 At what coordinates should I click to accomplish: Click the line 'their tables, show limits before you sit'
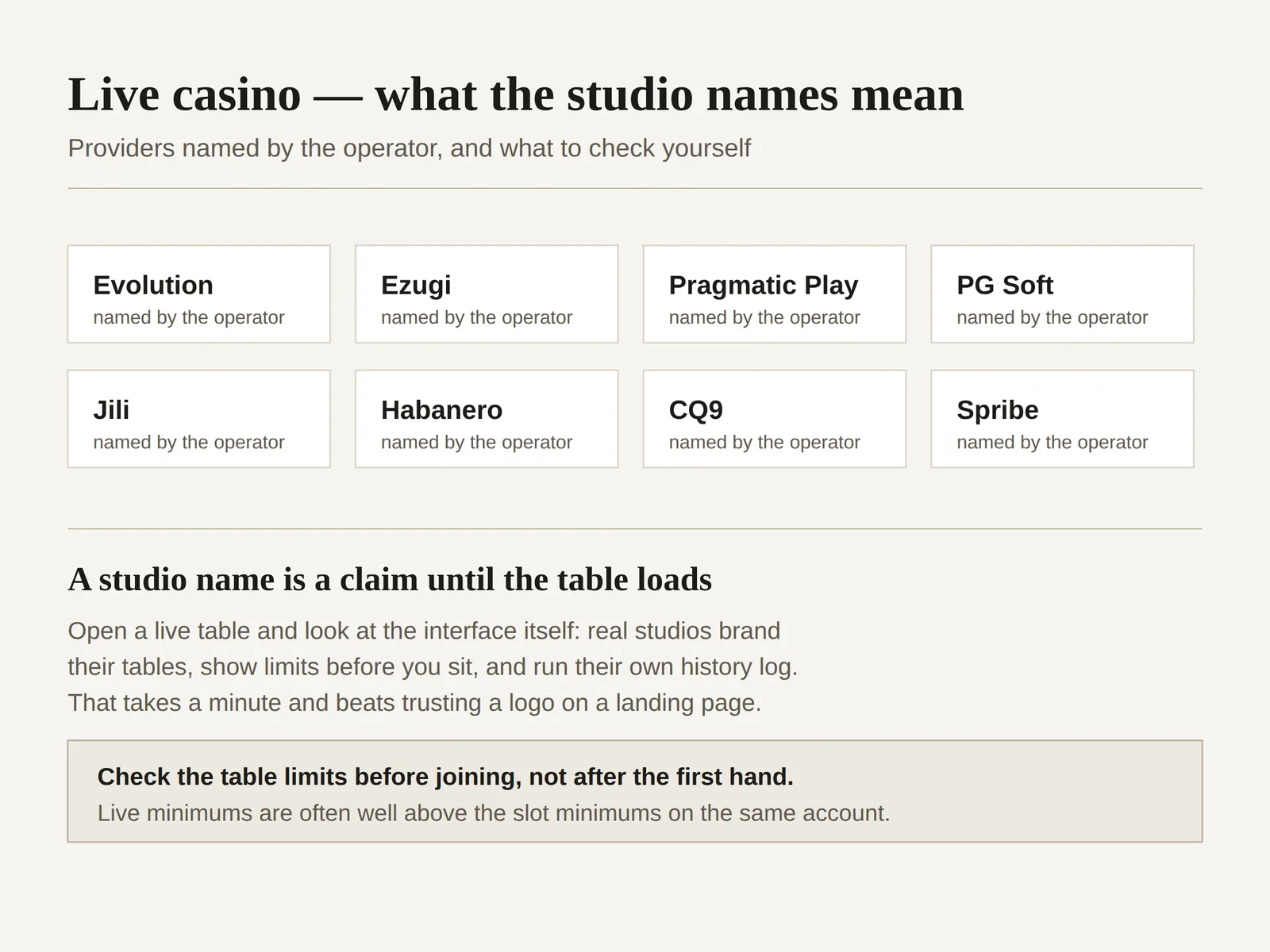pyautogui.click(x=433, y=666)
